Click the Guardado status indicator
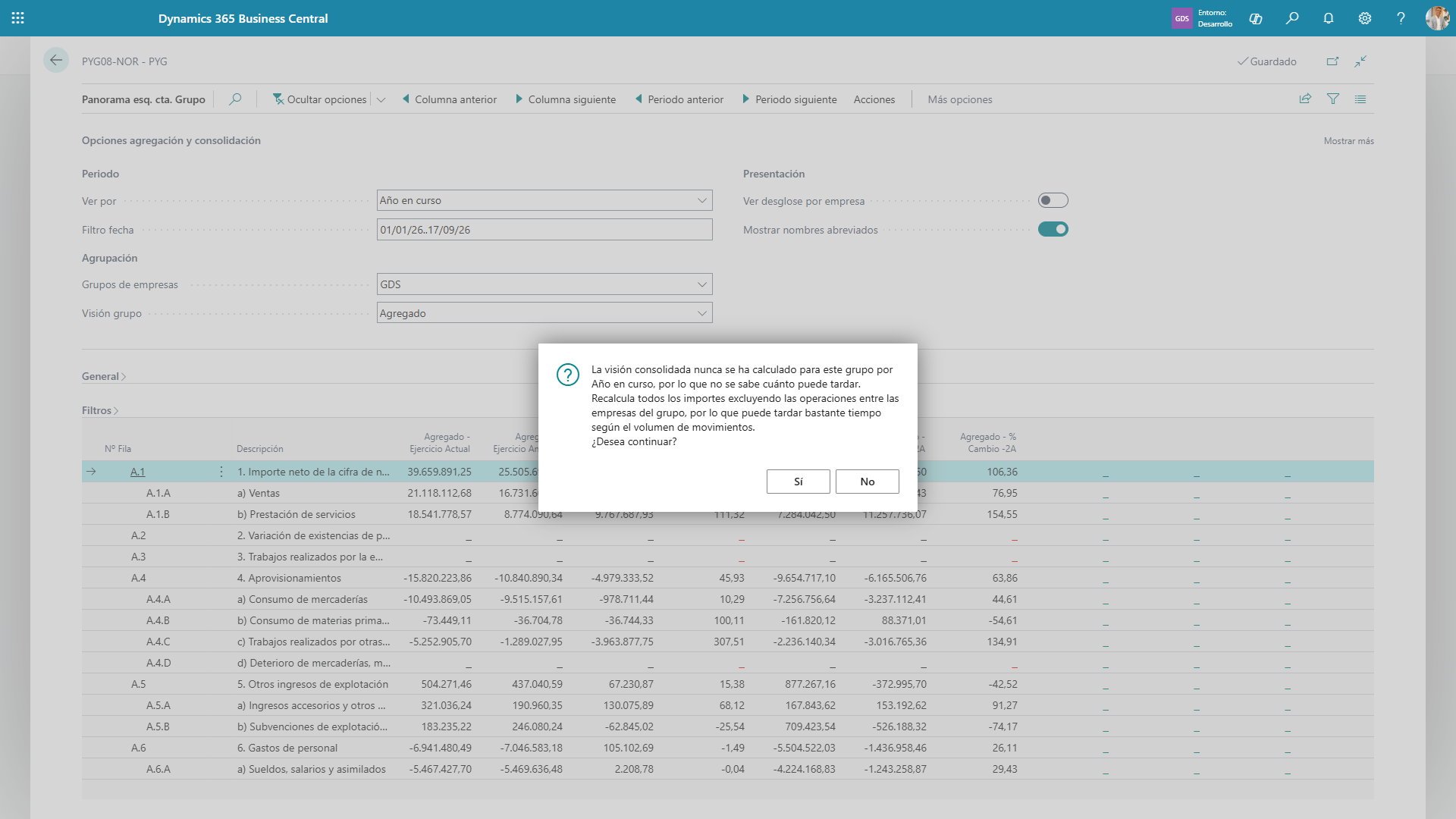 coord(1266,61)
